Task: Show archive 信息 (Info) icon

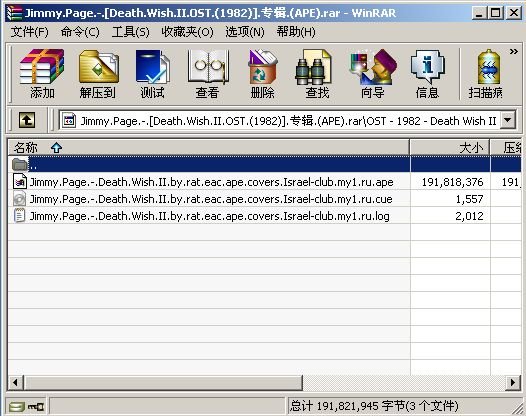Action: pyautogui.click(x=427, y=73)
